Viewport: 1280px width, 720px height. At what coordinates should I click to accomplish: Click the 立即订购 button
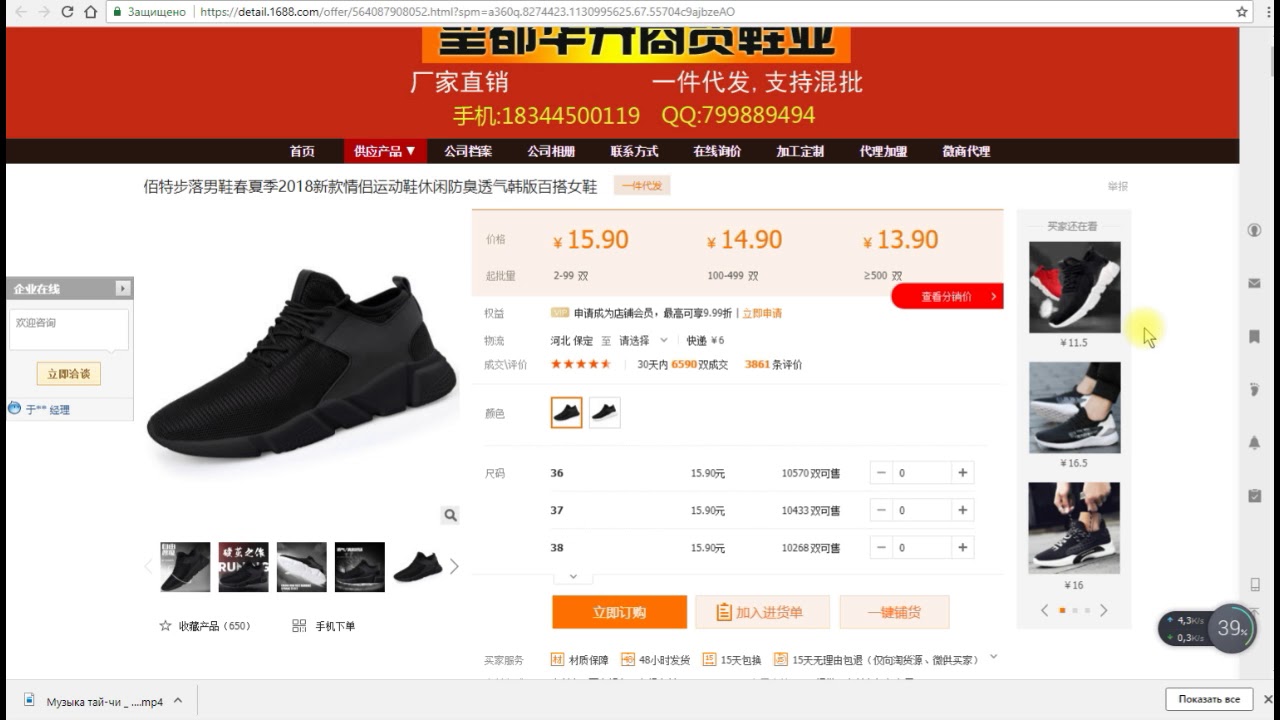point(619,612)
